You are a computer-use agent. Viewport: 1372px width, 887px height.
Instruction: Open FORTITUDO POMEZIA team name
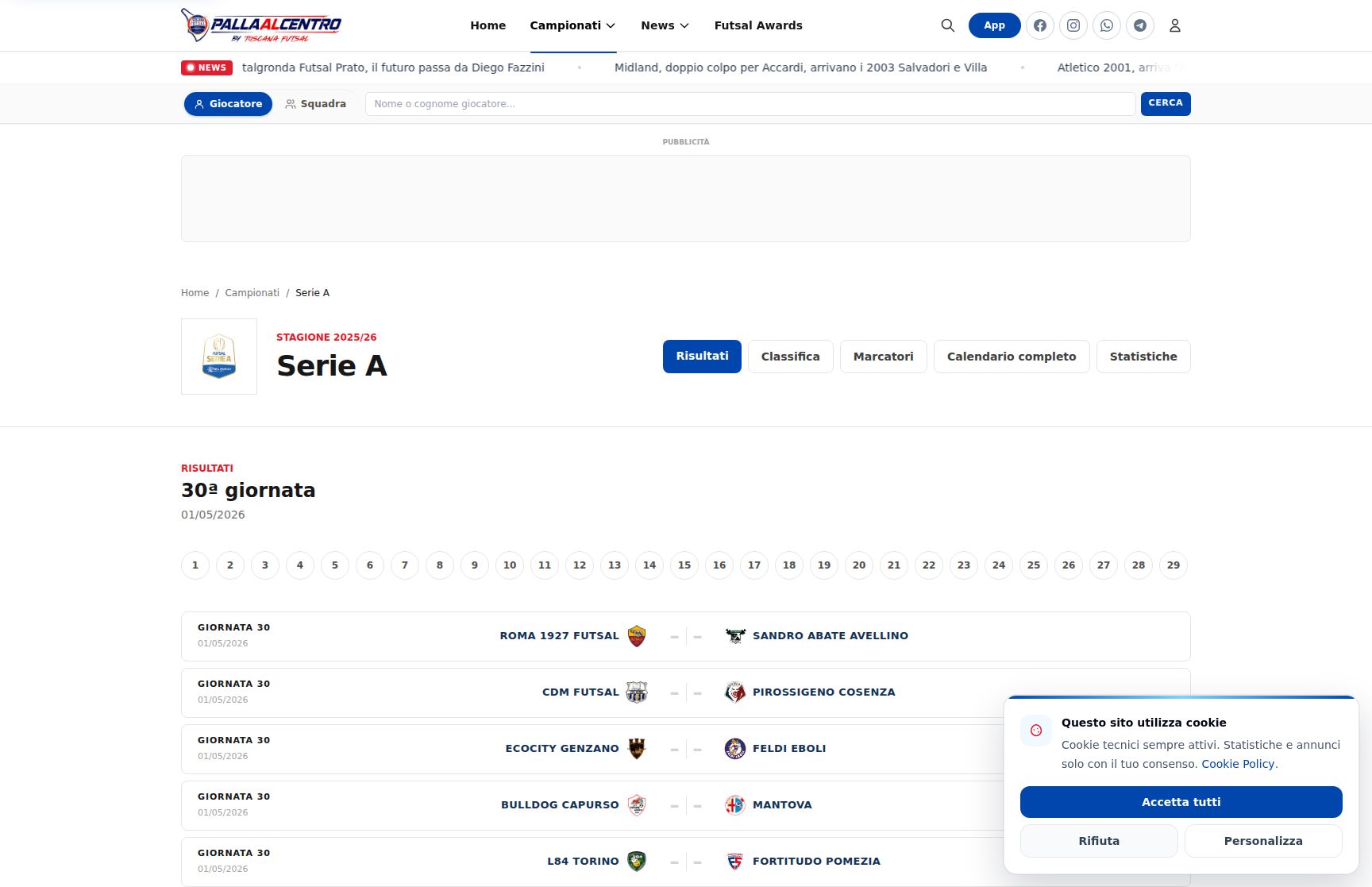click(x=816, y=862)
